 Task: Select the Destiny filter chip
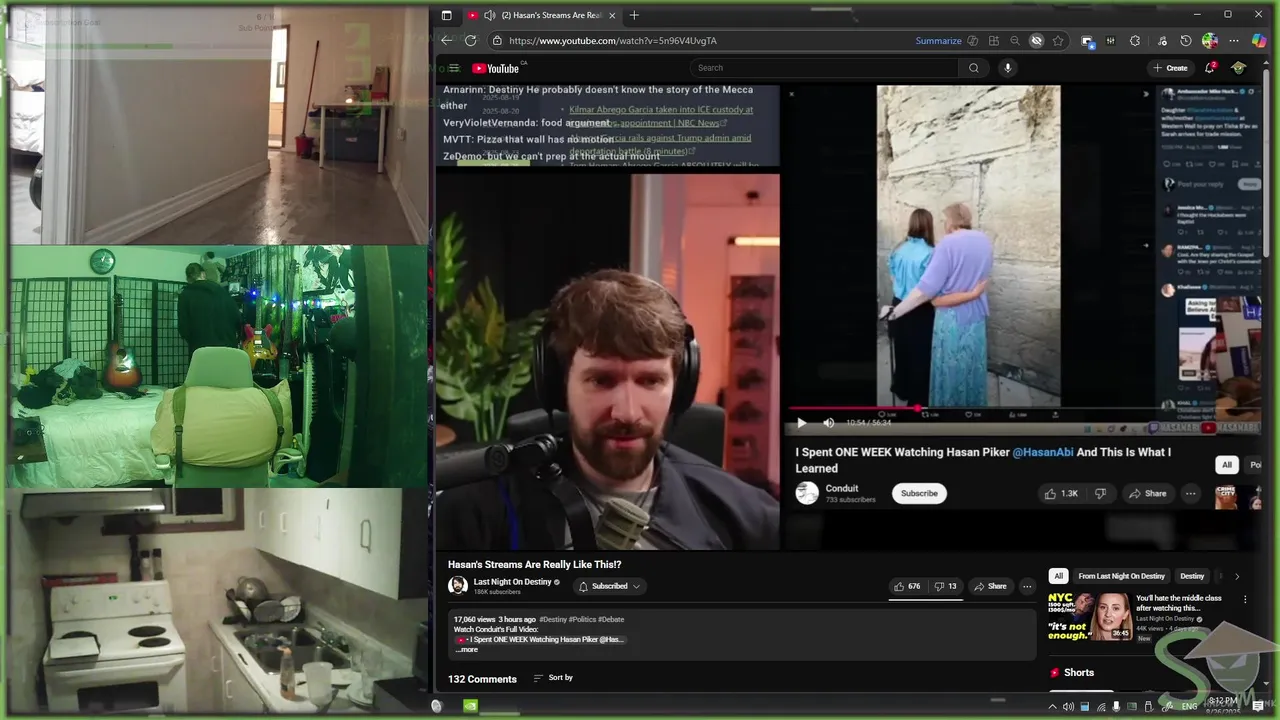(x=1192, y=576)
